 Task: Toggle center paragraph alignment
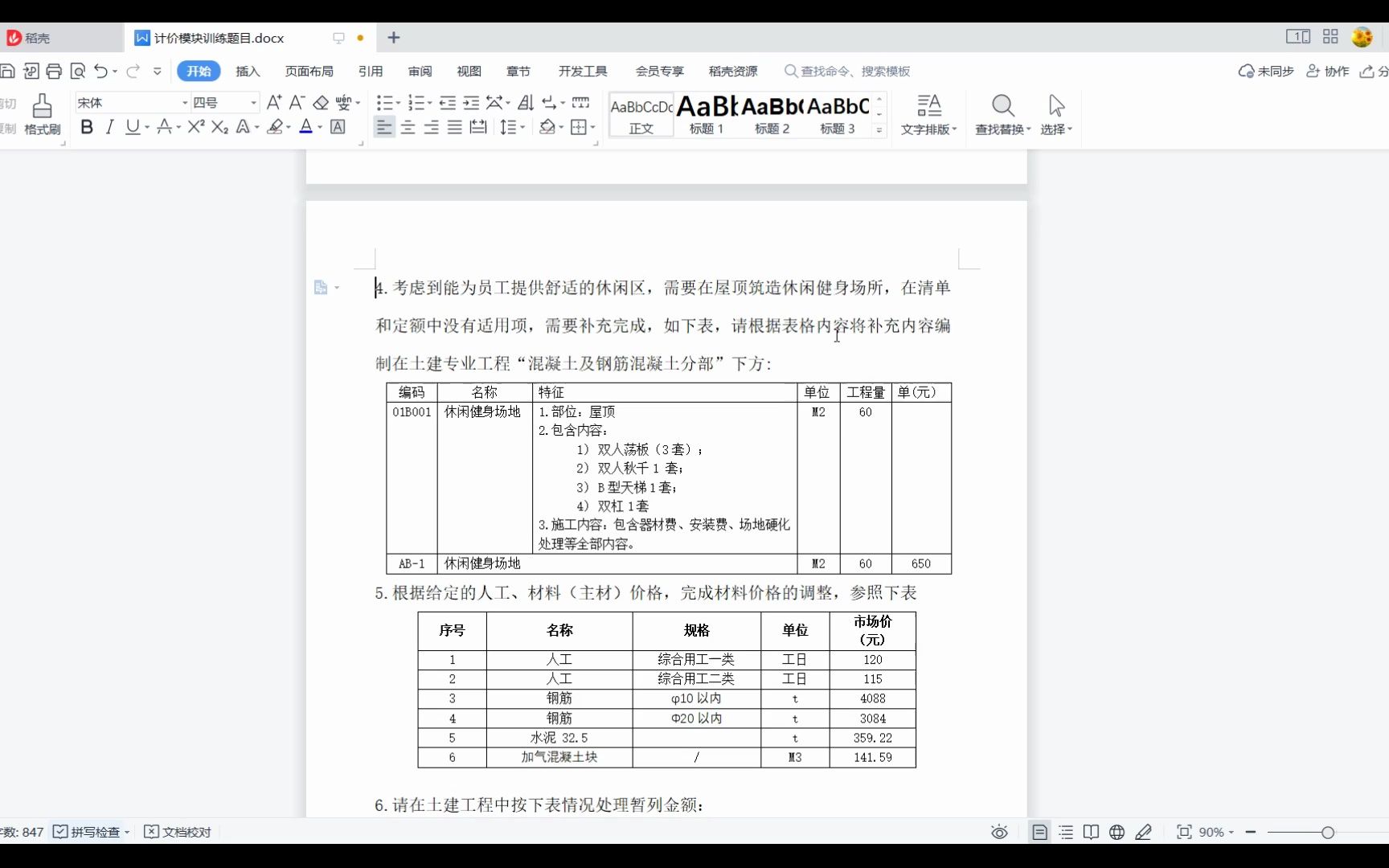click(408, 127)
